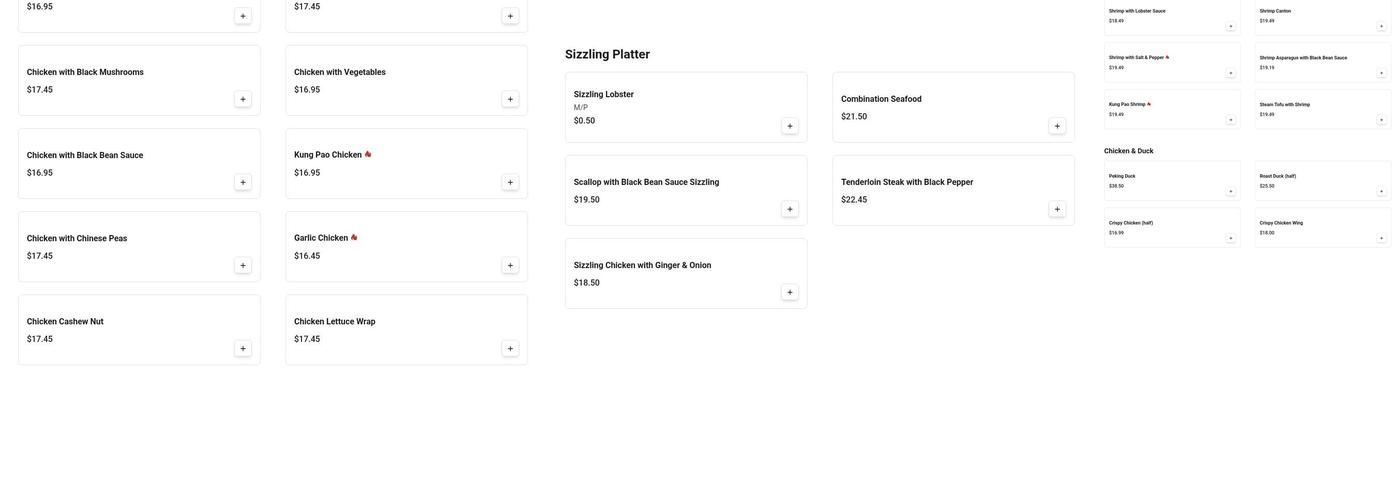Add Sizzling Lobster to order
Screen dimensions: 1400x500
790,126
